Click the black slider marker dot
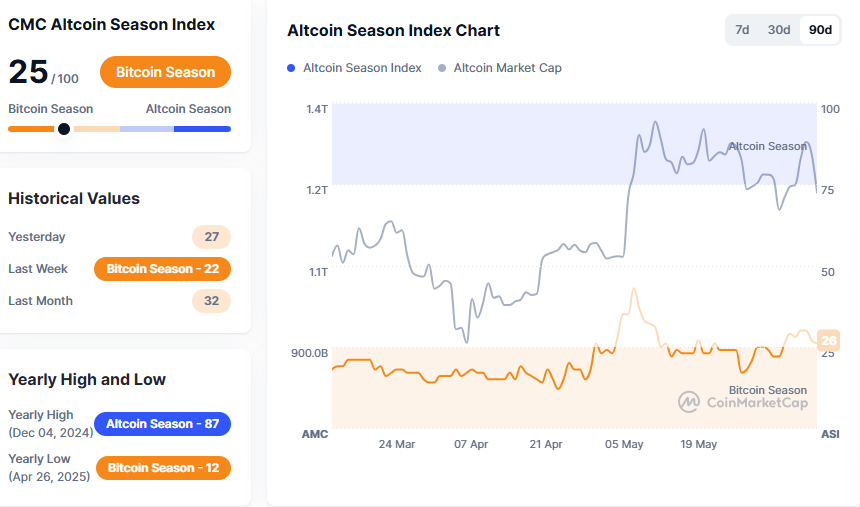860x507 pixels. pos(64,128)
